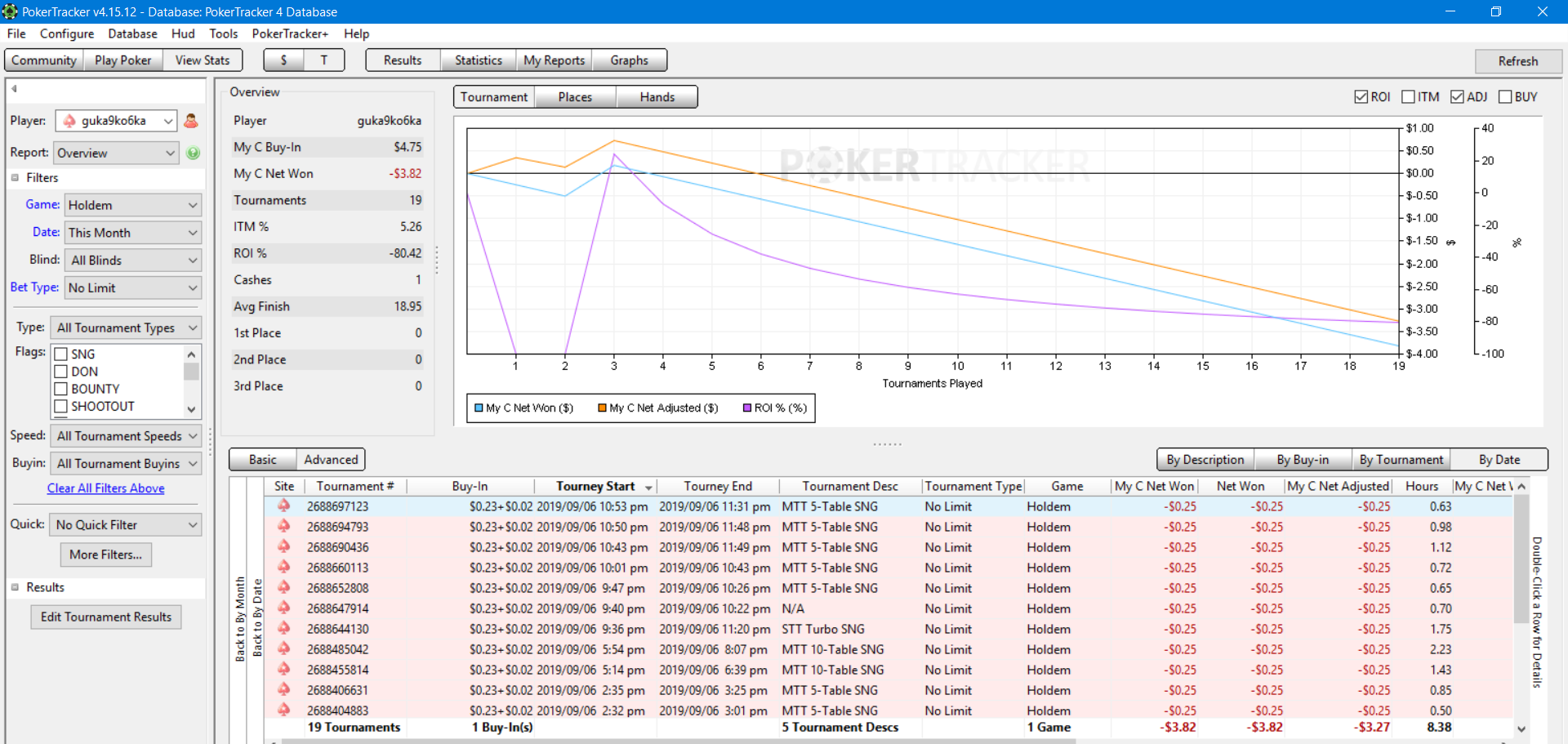The height and width of the screenshot is (744, 1568).
Task: Open the Speed filter dropdown
Action: [126, 436]
